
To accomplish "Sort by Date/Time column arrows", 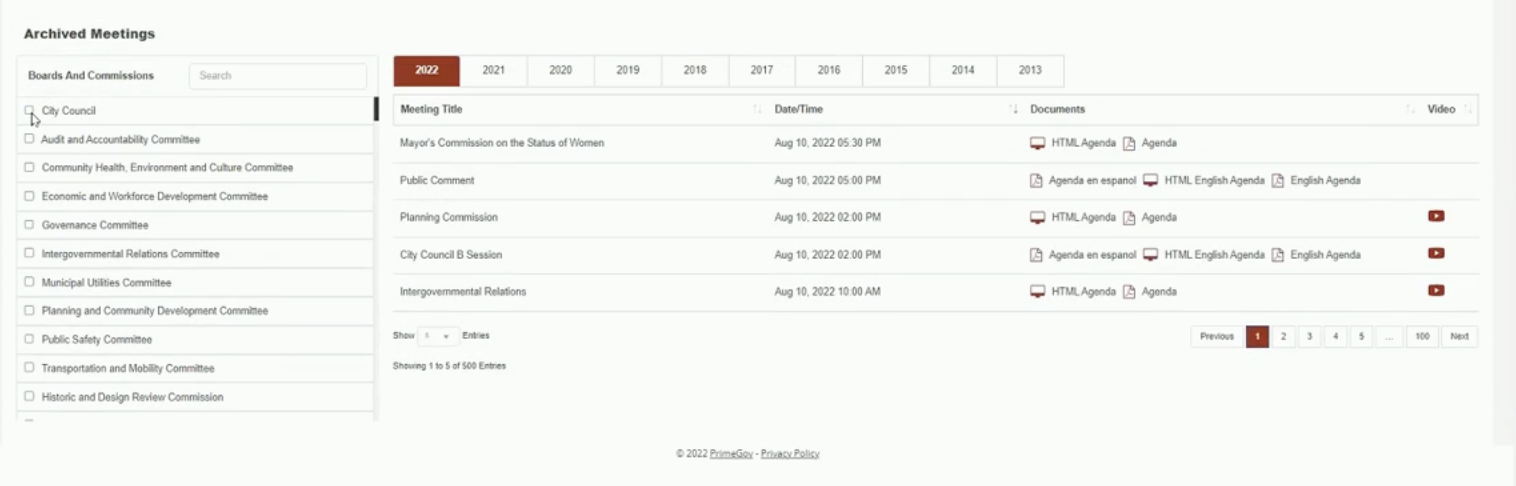I will 1014,109.
